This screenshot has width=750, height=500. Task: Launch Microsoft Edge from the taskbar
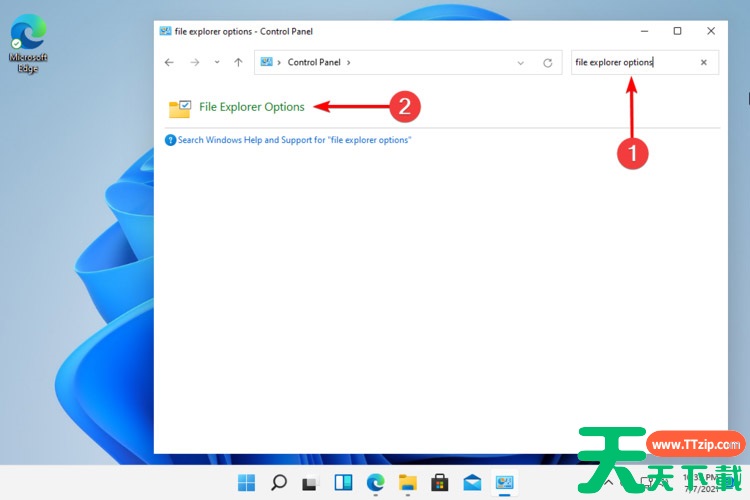click(x=375, y=483)
